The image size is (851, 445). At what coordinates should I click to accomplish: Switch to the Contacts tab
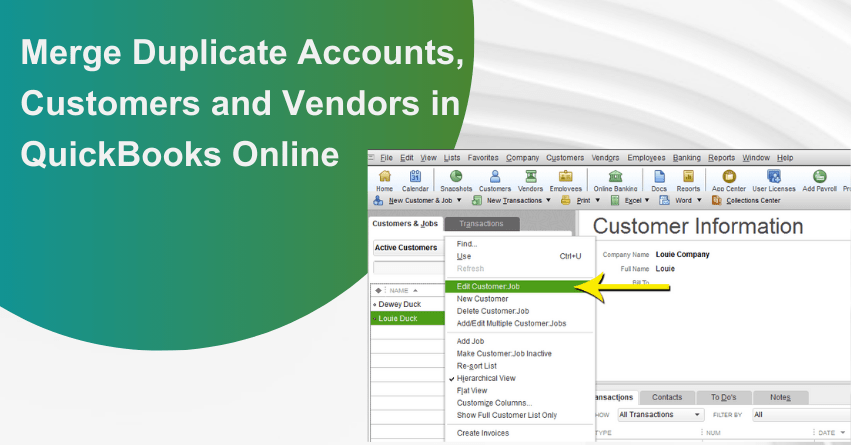pyautogui.click(x=667, y=397)
